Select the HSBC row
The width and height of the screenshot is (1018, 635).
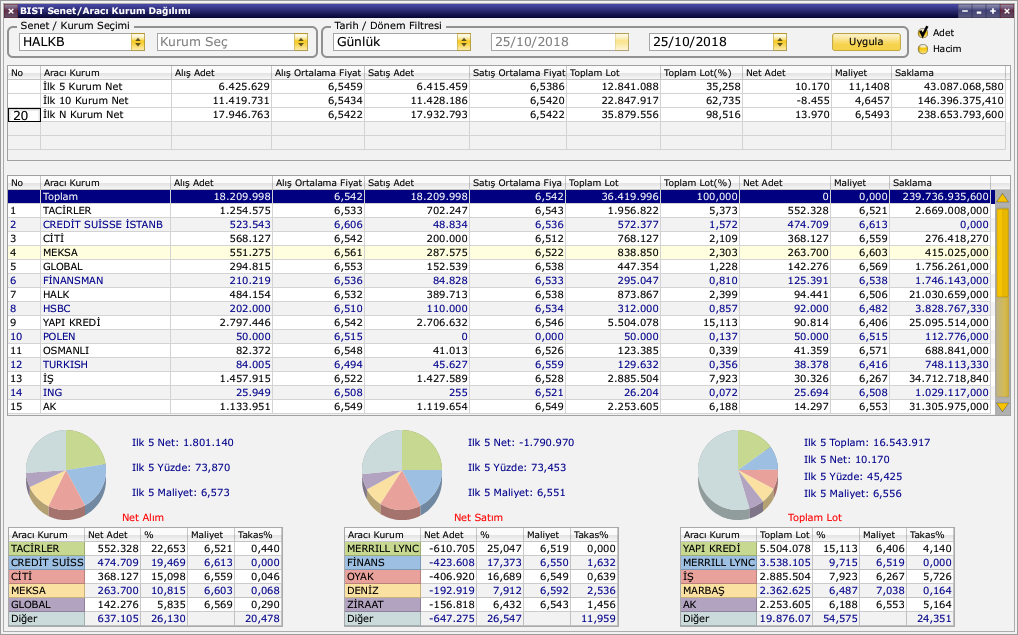(499, 309)
